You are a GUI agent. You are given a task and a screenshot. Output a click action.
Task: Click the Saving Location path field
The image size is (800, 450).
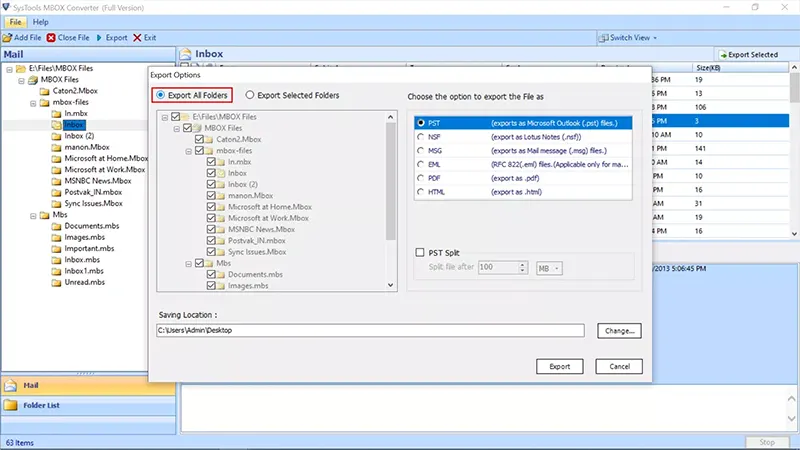click(x=370, y=330)
